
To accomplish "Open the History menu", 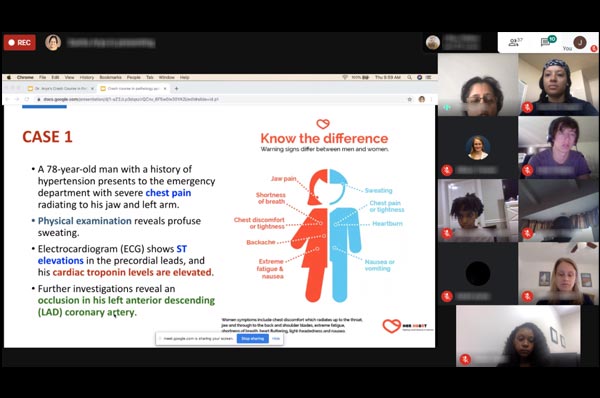I will click(87, 77).
